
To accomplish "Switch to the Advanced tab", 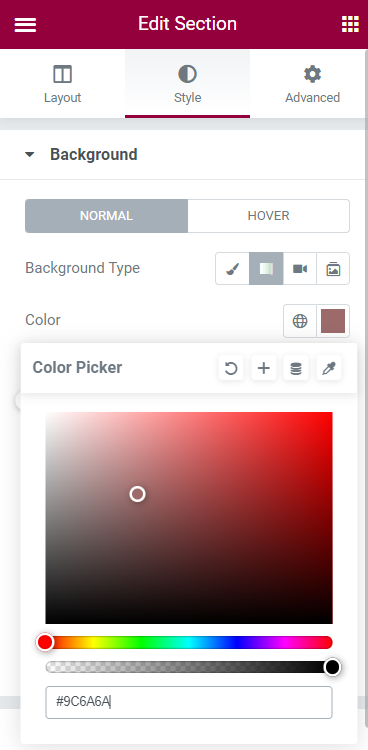I will 312,84.
